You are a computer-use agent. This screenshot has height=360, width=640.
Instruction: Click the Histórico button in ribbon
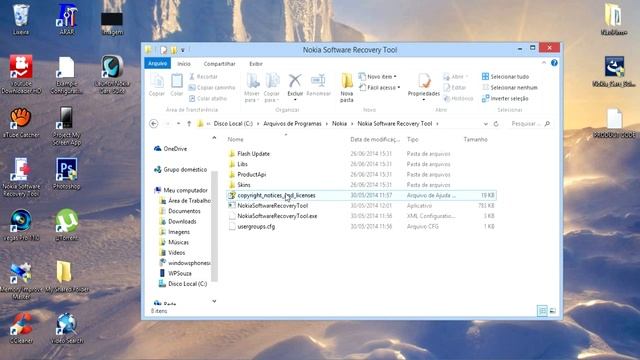pyautogui.click(x=458, y=98)
